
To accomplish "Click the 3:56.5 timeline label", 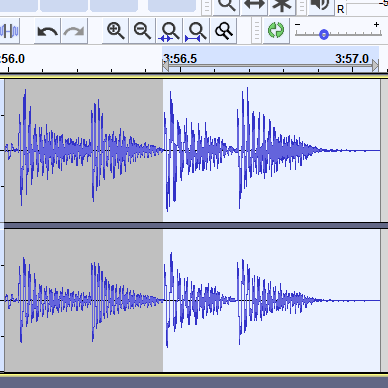I will pos(180,59).
